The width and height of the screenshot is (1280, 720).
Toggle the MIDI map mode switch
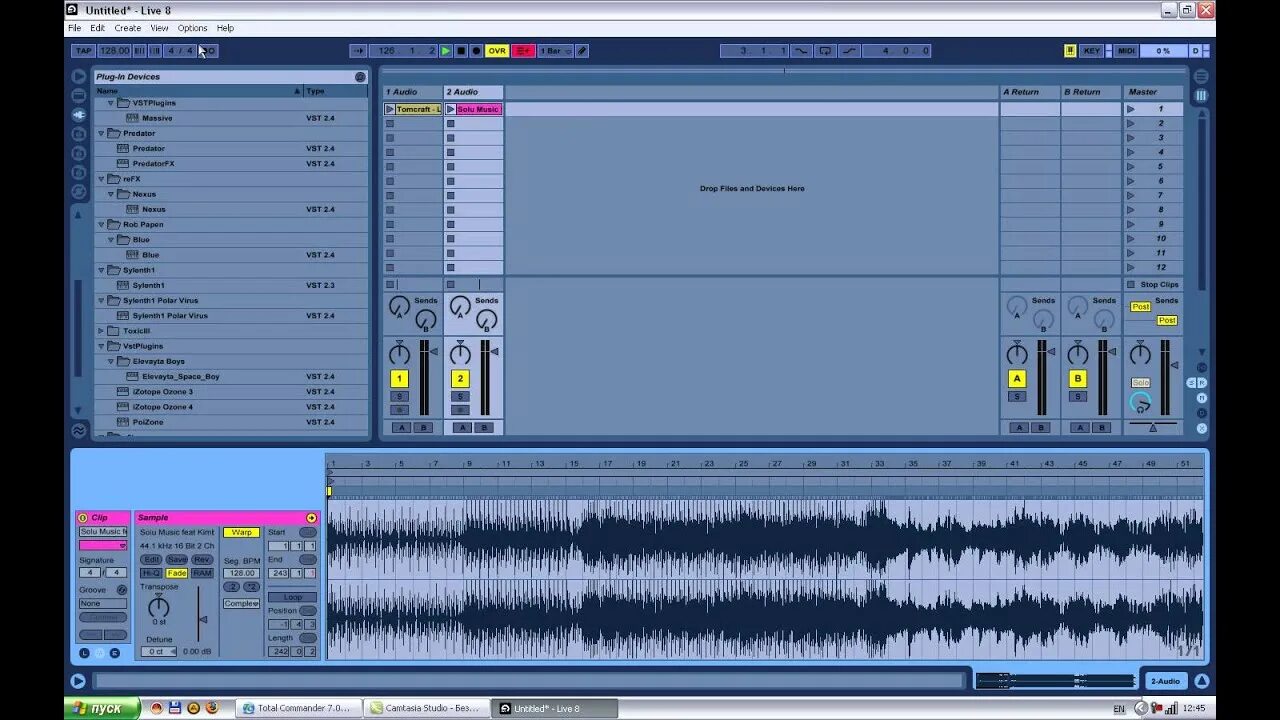coord(1126,51)
